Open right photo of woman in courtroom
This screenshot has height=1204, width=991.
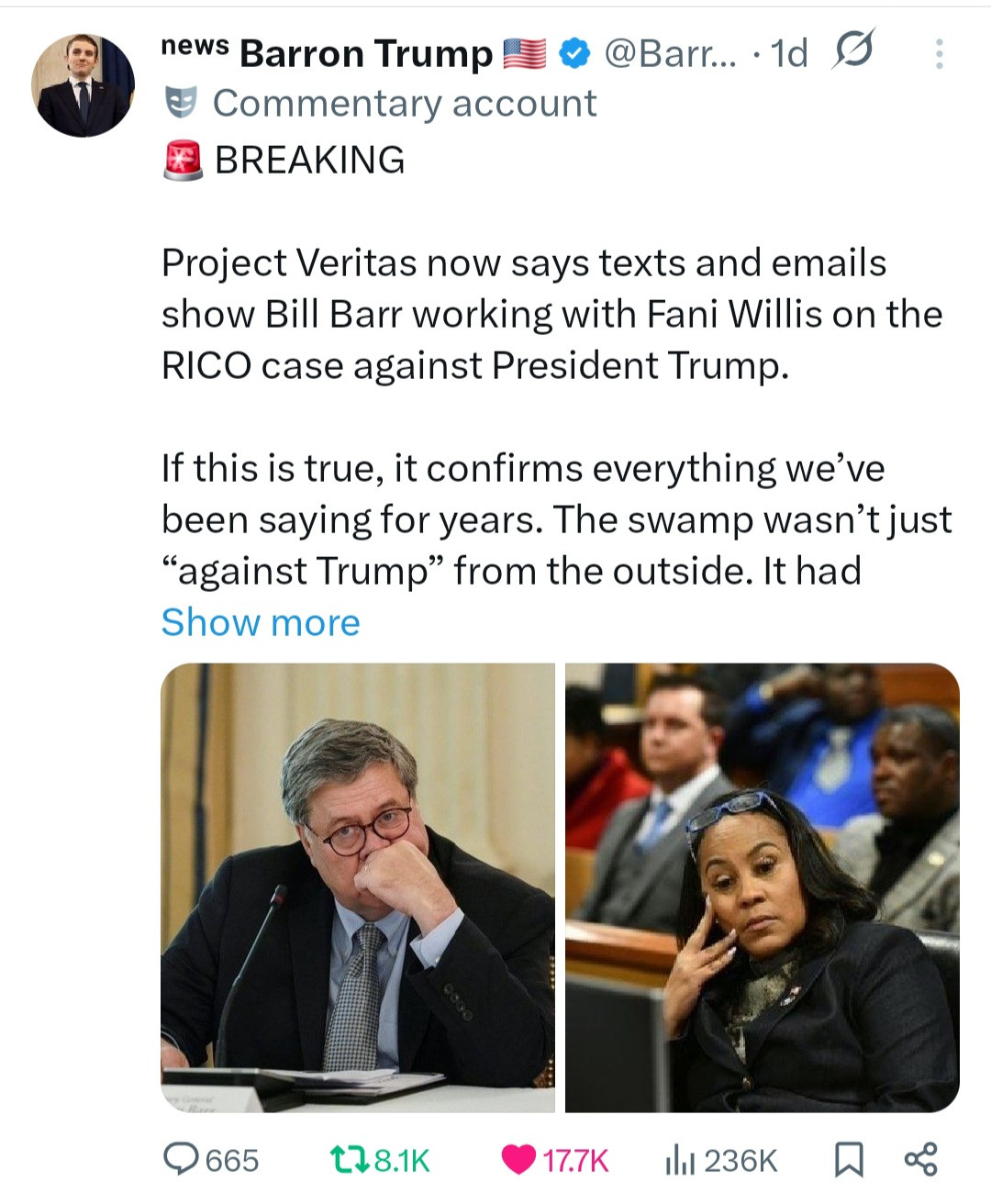[762, 887]
